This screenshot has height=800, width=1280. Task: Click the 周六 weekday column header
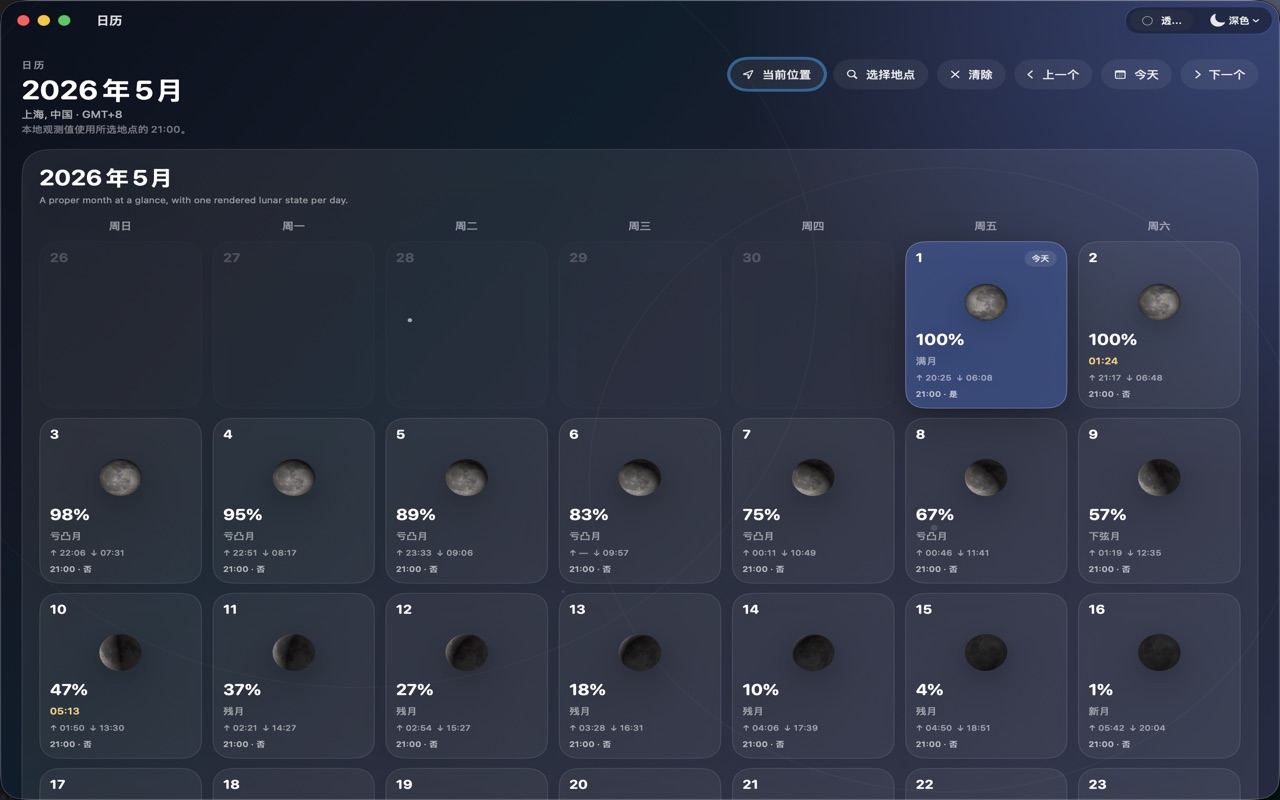coord(1159,226)
